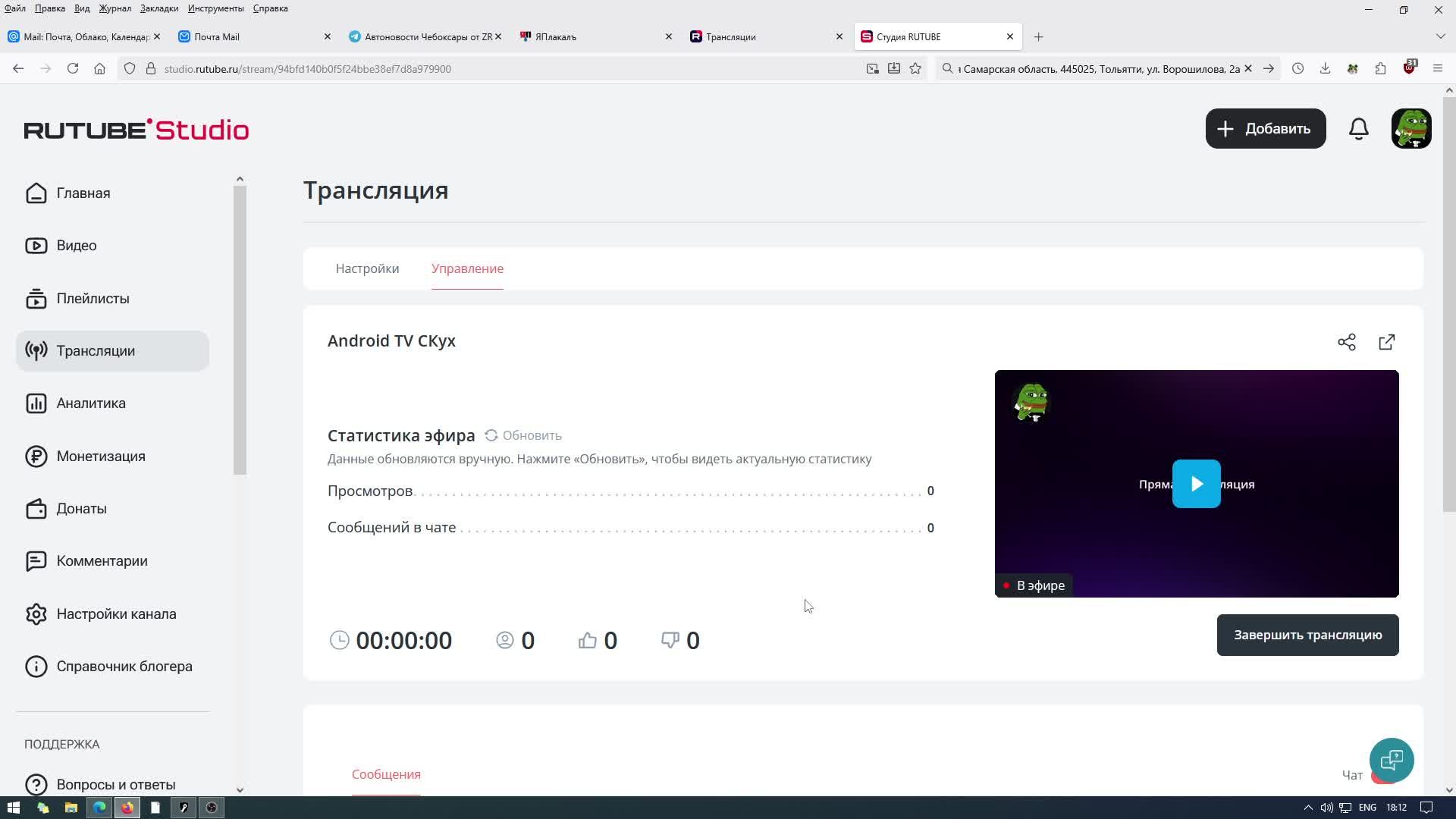1456x819 pixels.
Task: Go to Монетизация in the sidebar
Action: 100,456
